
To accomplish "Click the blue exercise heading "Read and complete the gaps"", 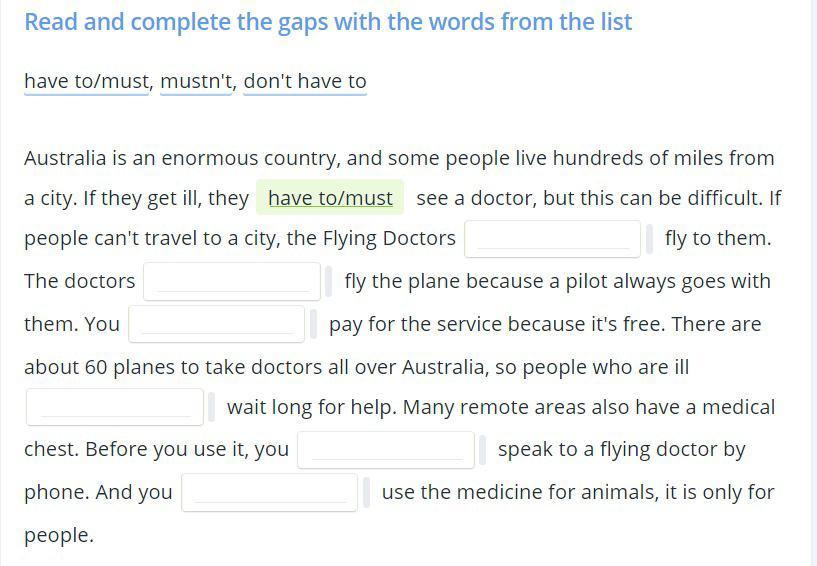I will 328,22.
